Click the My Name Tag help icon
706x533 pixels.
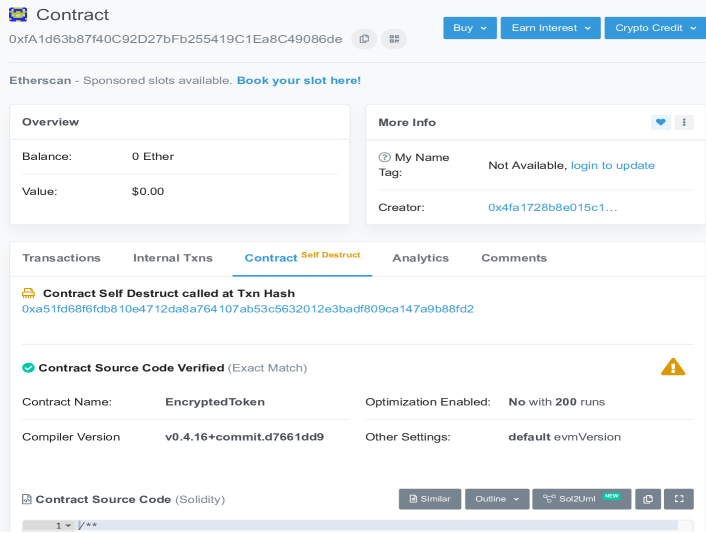384,158
